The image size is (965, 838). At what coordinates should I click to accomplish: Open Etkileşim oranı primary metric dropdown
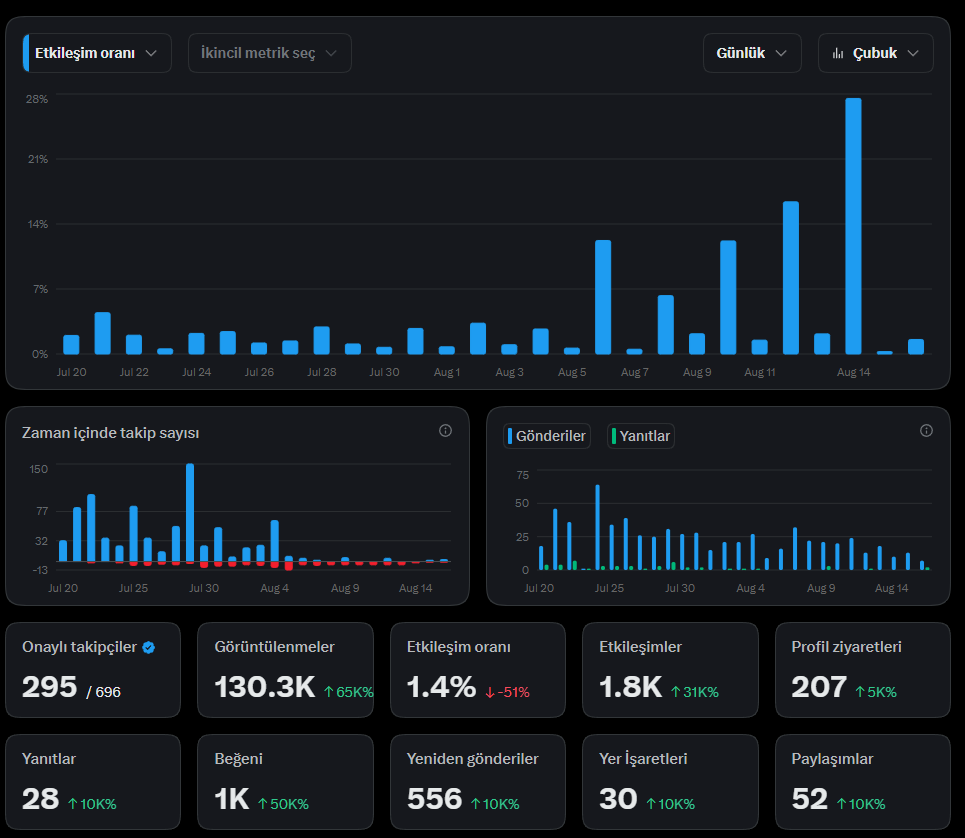97,54
